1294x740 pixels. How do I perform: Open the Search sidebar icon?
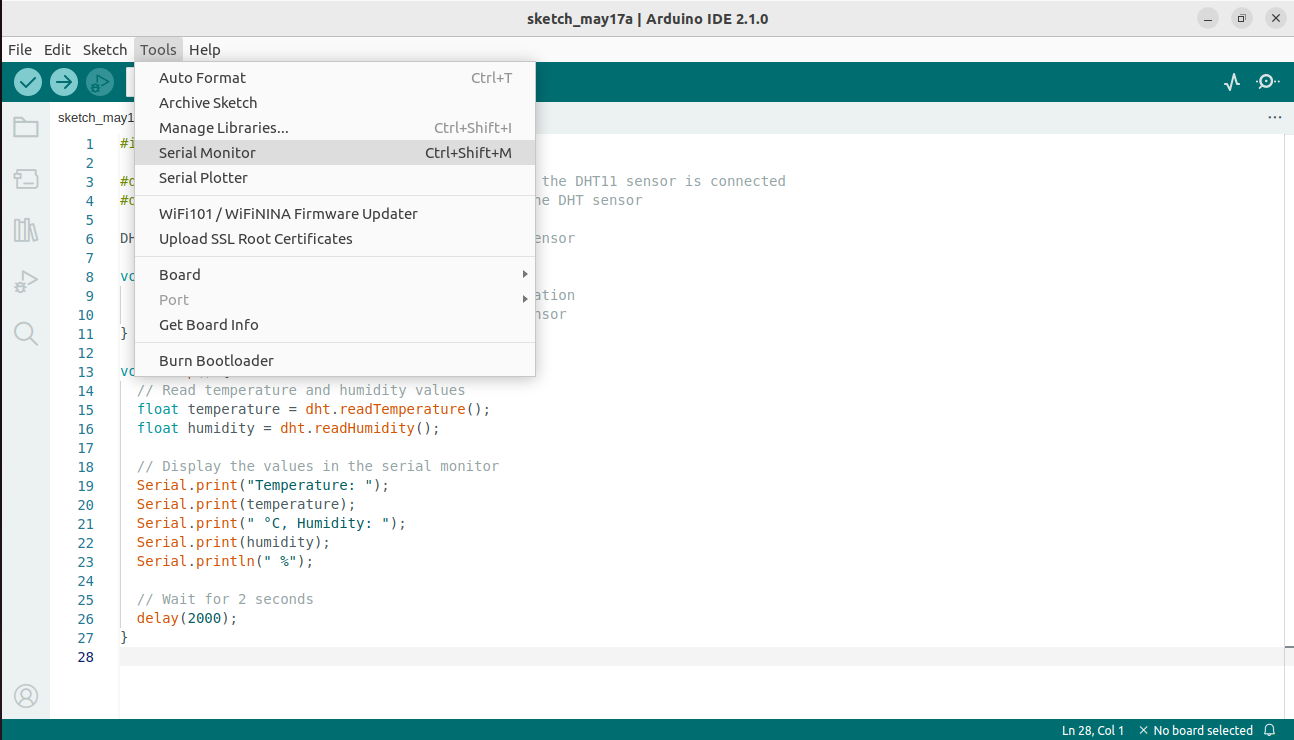(26, 333)
